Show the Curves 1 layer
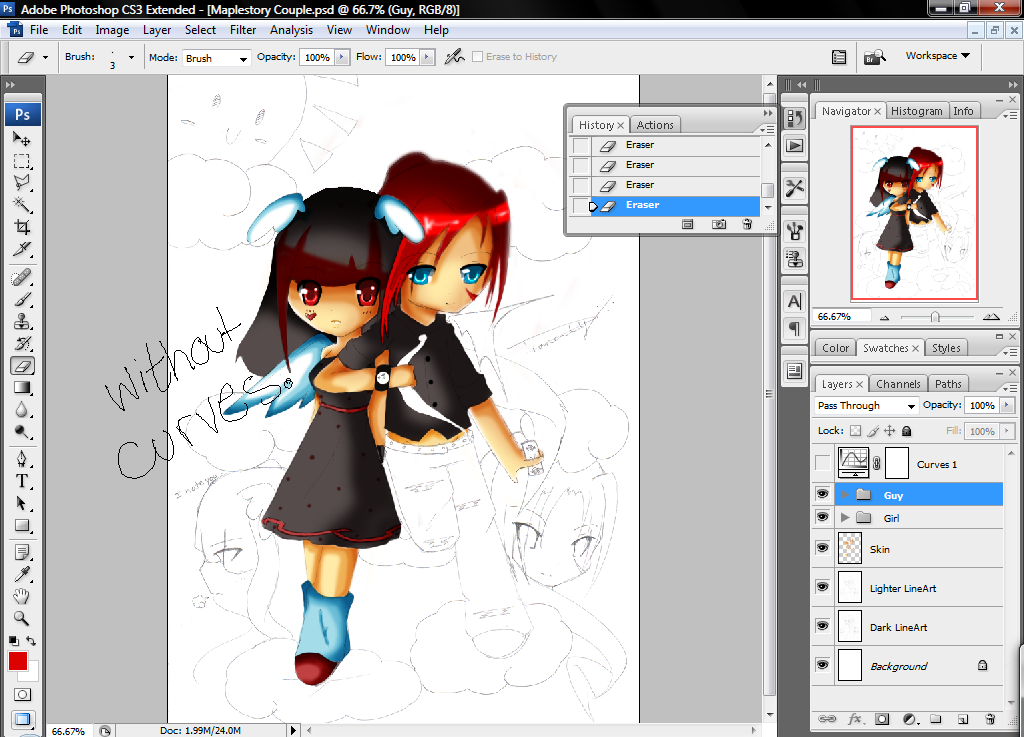This screenshot has width=1024, height=737. pyautogui.click(x=822, y=463)
